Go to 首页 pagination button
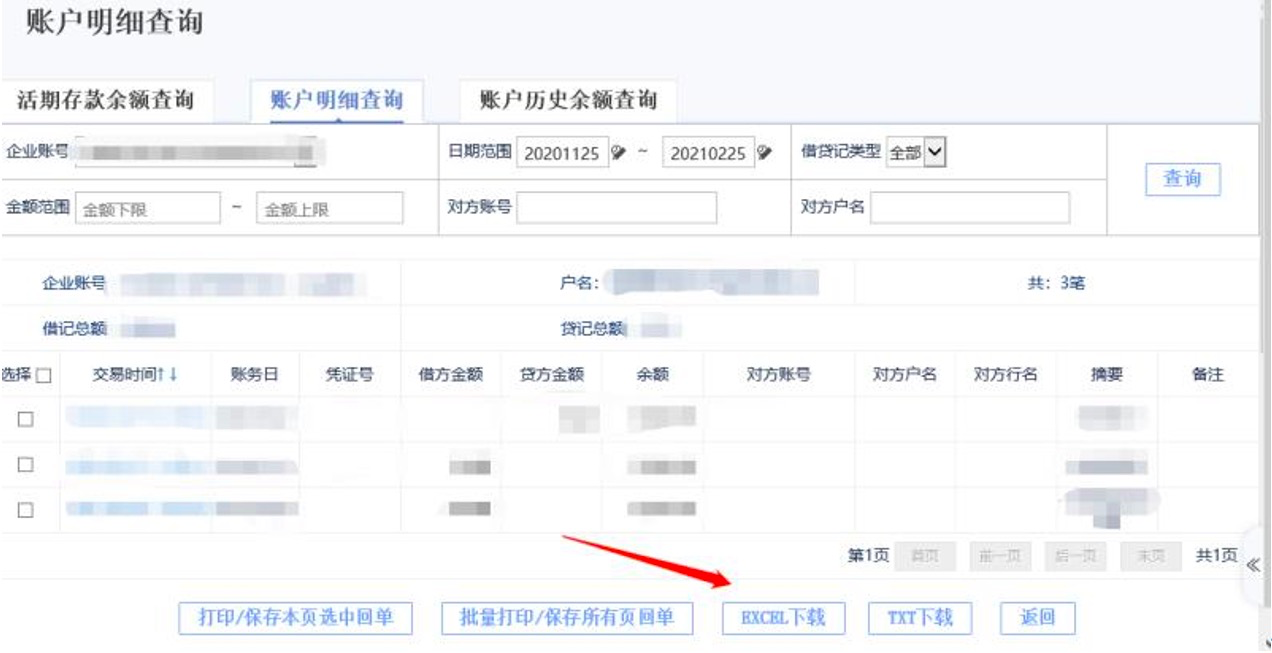The image size is (1272, 653). (x=925, y=556)
